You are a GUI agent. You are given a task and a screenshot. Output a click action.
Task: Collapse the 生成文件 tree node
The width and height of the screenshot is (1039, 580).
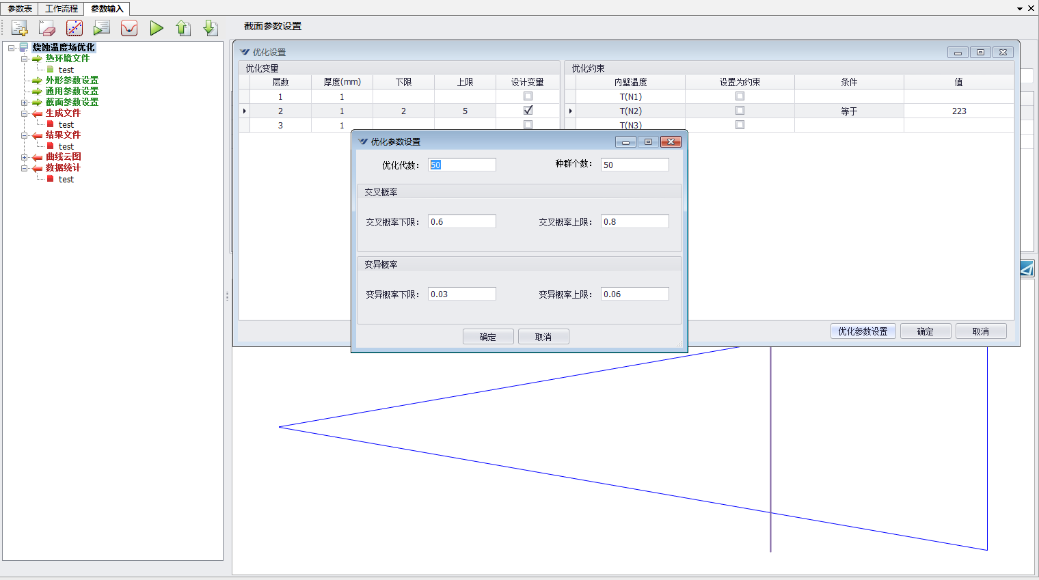point(24,113)
